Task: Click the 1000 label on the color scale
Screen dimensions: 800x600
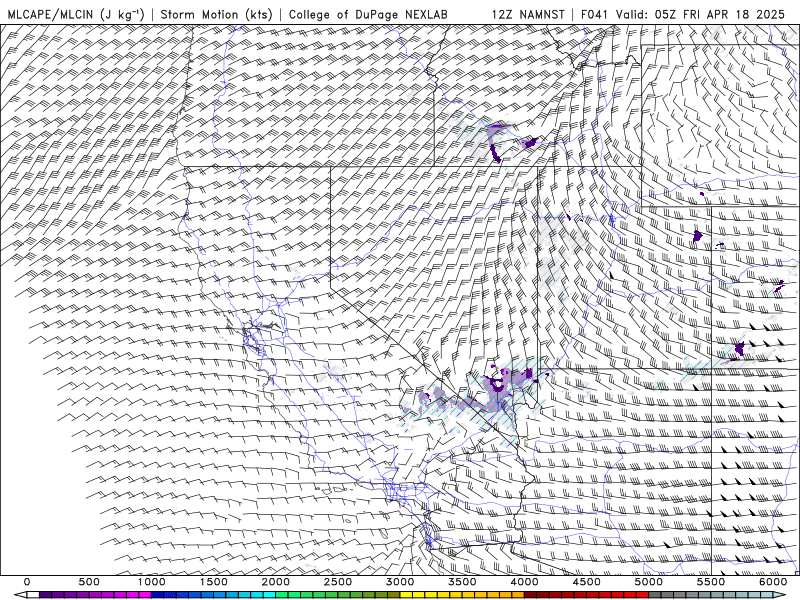Action: (x=152, y=582)
